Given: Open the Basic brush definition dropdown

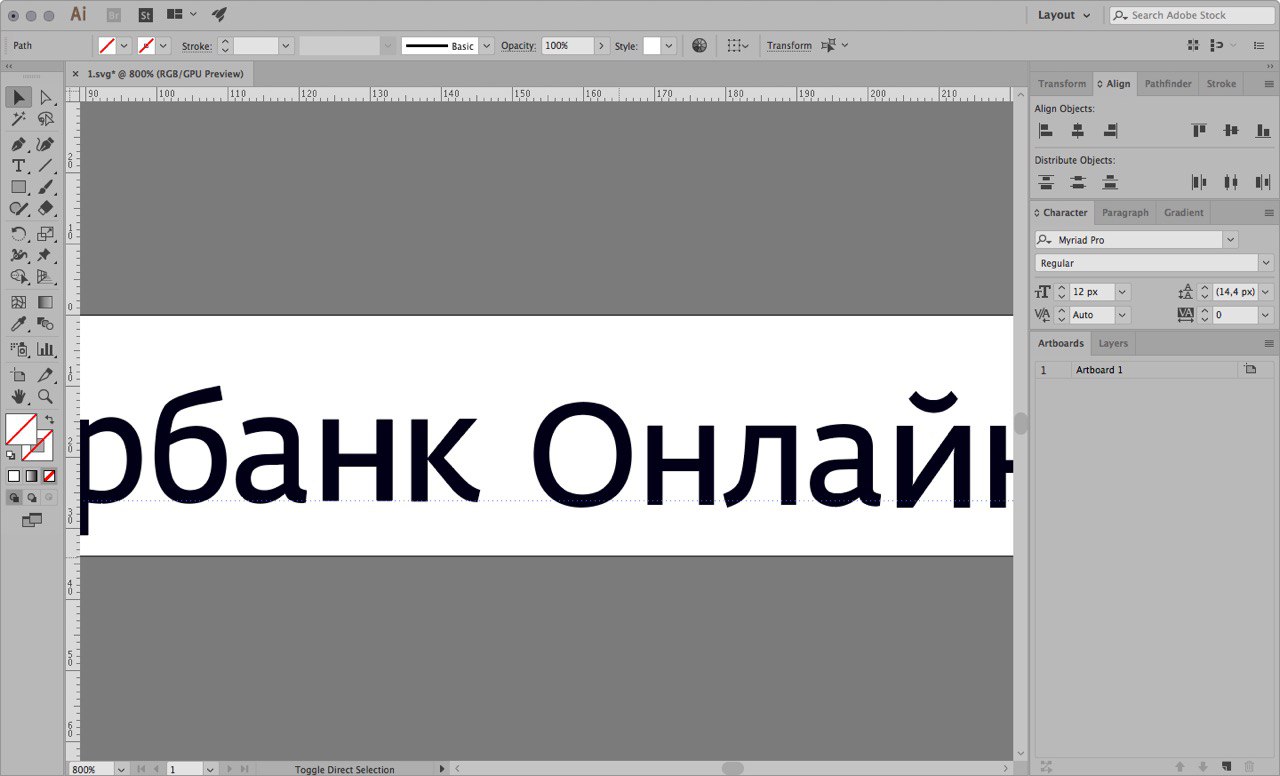Looking at the screenshot, I should [x=487, y=46].
